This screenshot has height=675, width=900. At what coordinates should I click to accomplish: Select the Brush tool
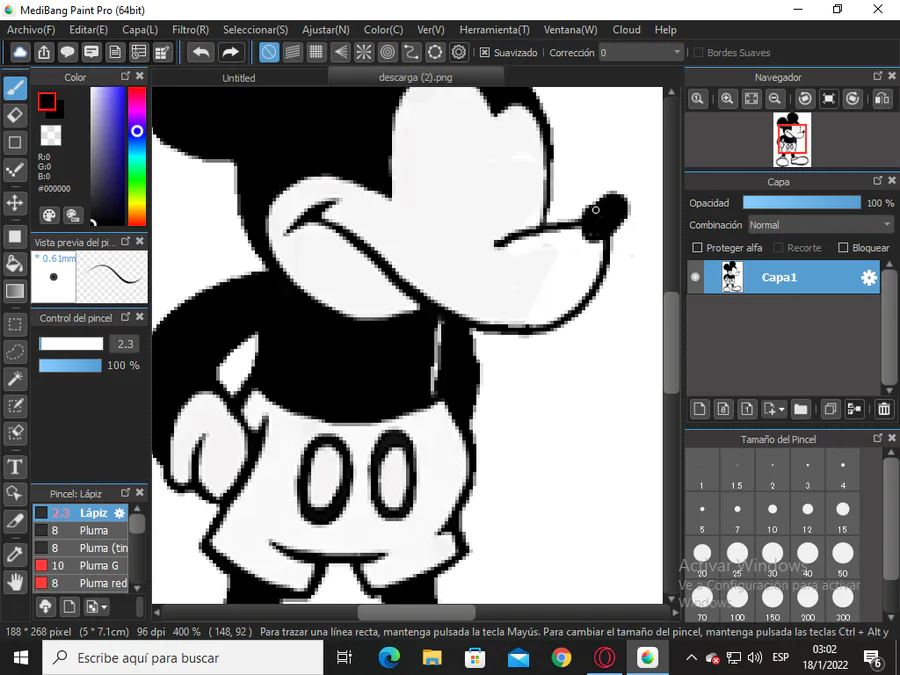pyautogui.click(x=15, y=88)
